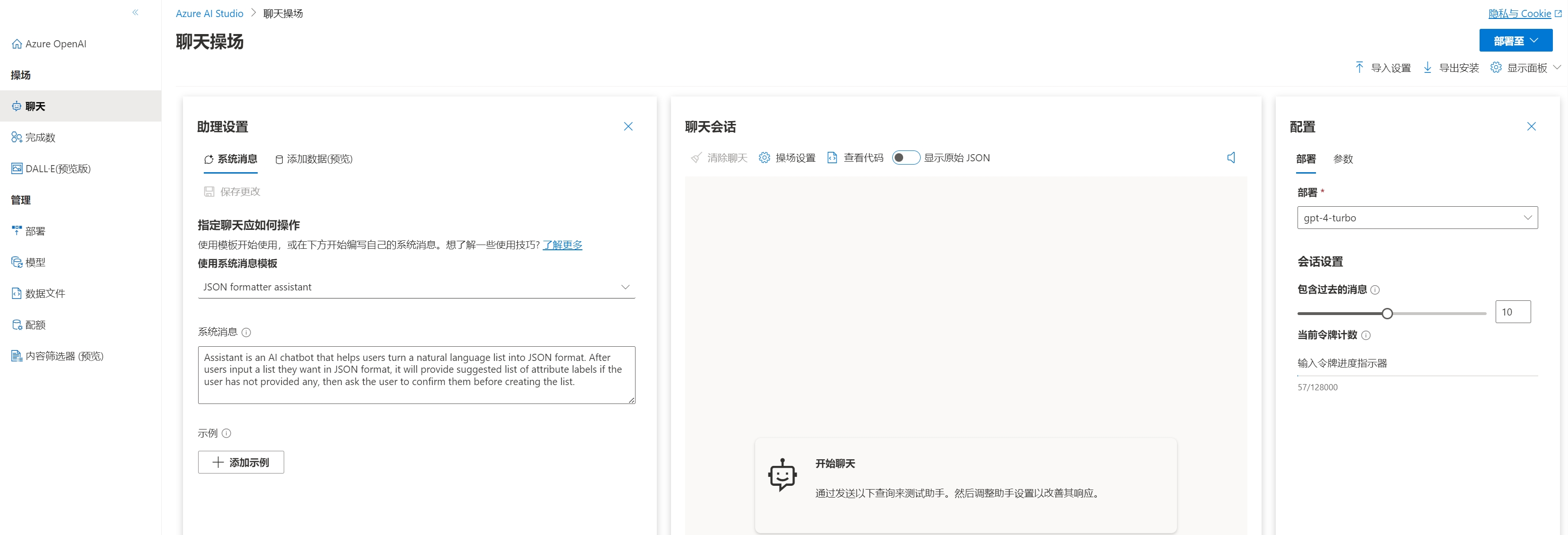Open the 了解更多 link
The width and height of the screenshot is (1568, 535).
tap(562, 245)
